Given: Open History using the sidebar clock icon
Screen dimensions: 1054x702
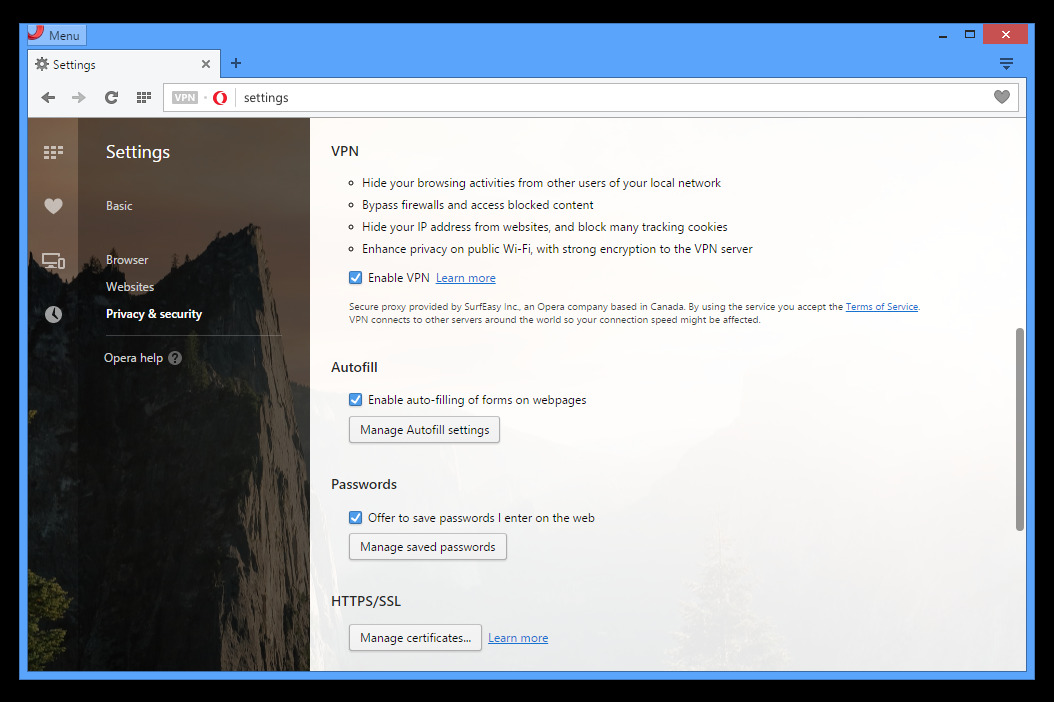Looking at the screenshot, I should [x=53, y=313].
